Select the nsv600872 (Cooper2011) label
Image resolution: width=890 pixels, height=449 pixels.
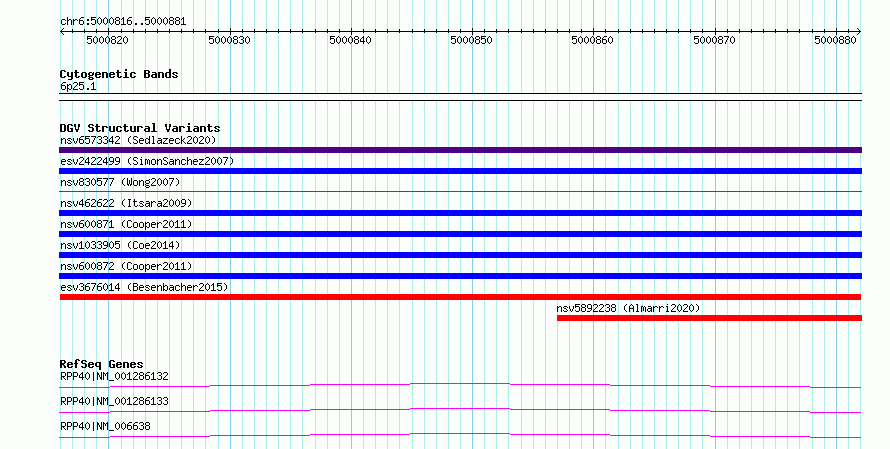pyautogui.click(x=126, y=266)
